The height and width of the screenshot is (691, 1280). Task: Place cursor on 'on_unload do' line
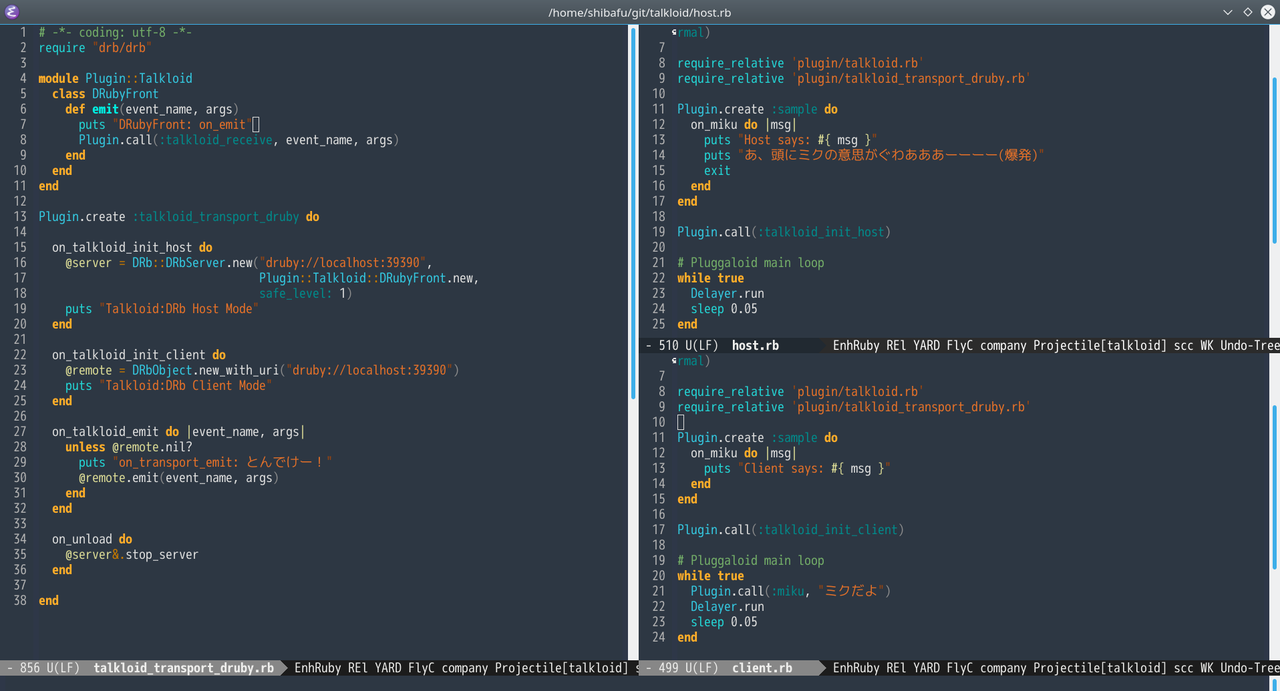click(92, 540)
